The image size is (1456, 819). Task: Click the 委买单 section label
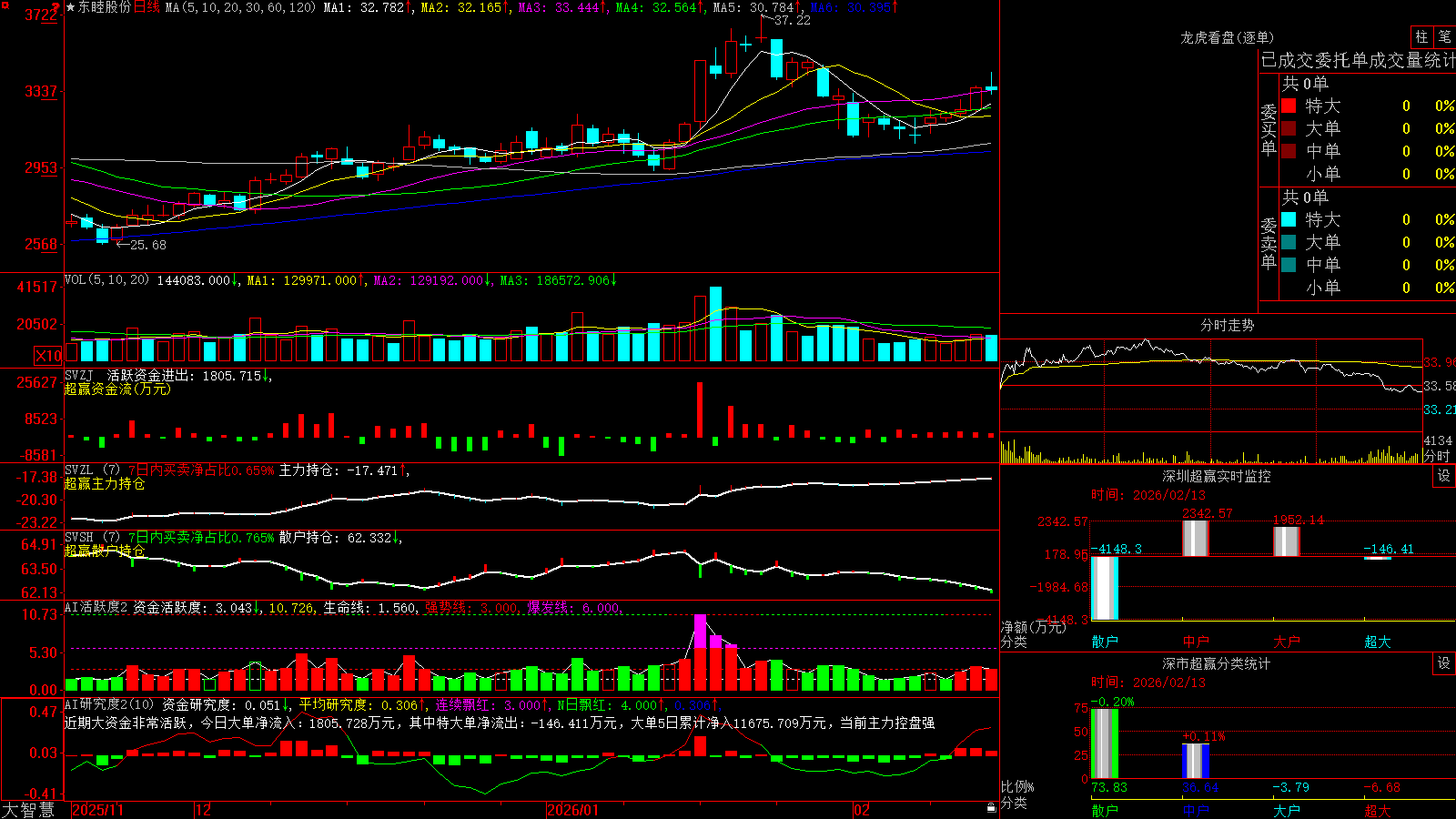(1269, 129)
